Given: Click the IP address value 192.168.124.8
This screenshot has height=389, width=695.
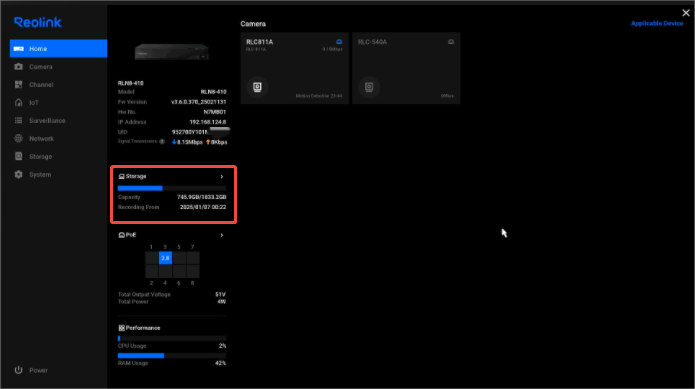Looking at the screenshot, I should [x=208, y=122].
